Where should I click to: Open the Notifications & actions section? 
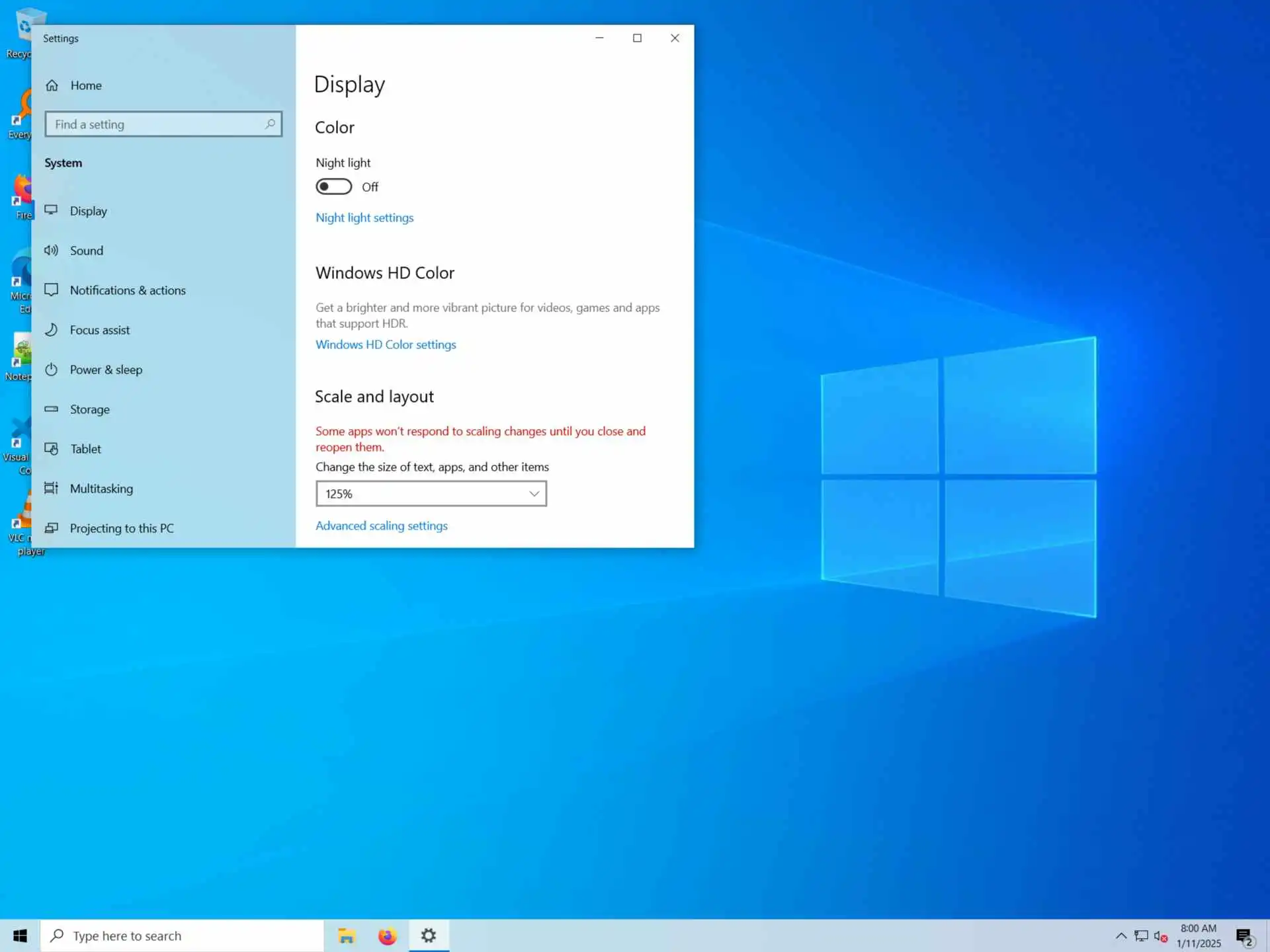pos(128,290)
